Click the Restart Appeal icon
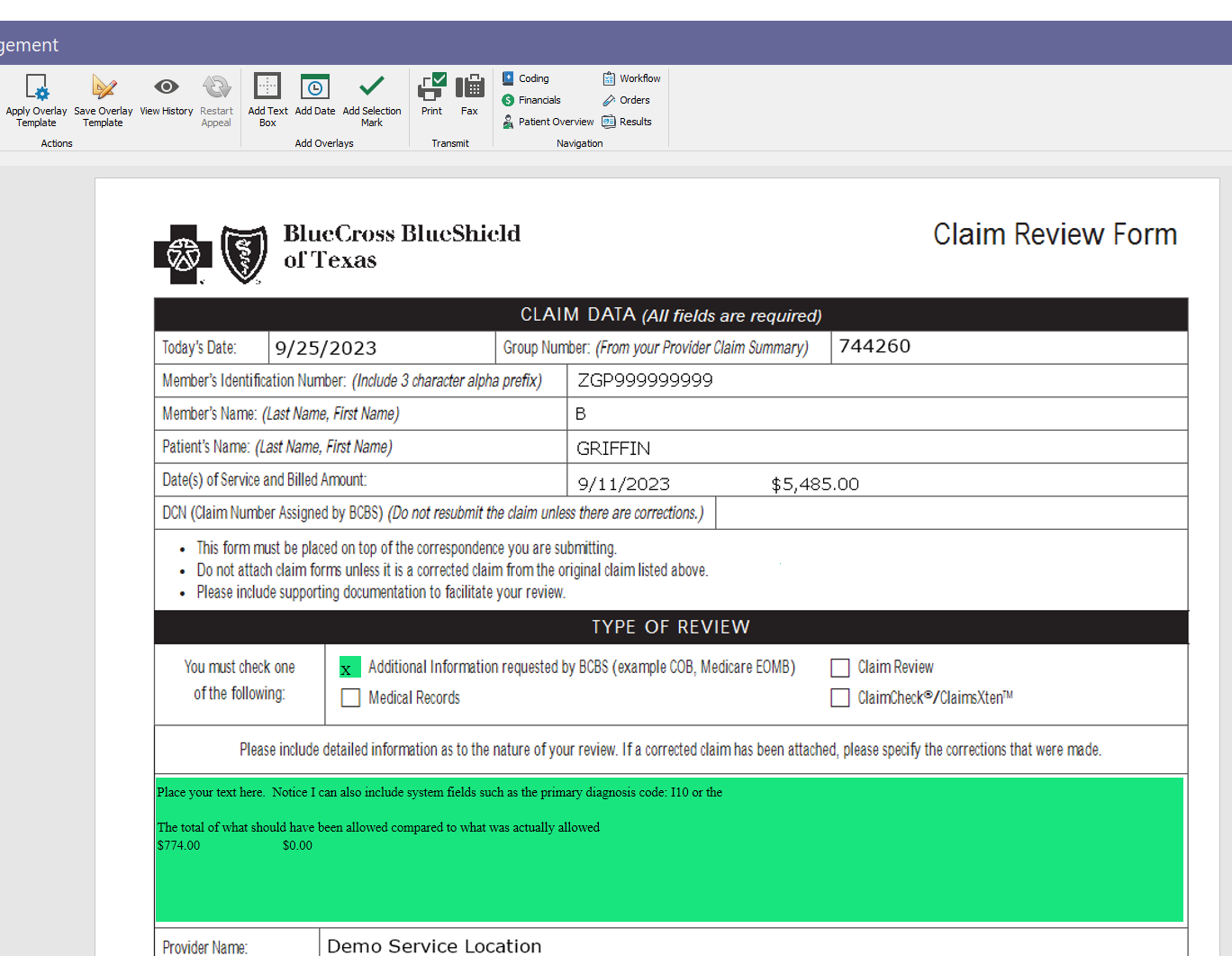 [216, 86]
